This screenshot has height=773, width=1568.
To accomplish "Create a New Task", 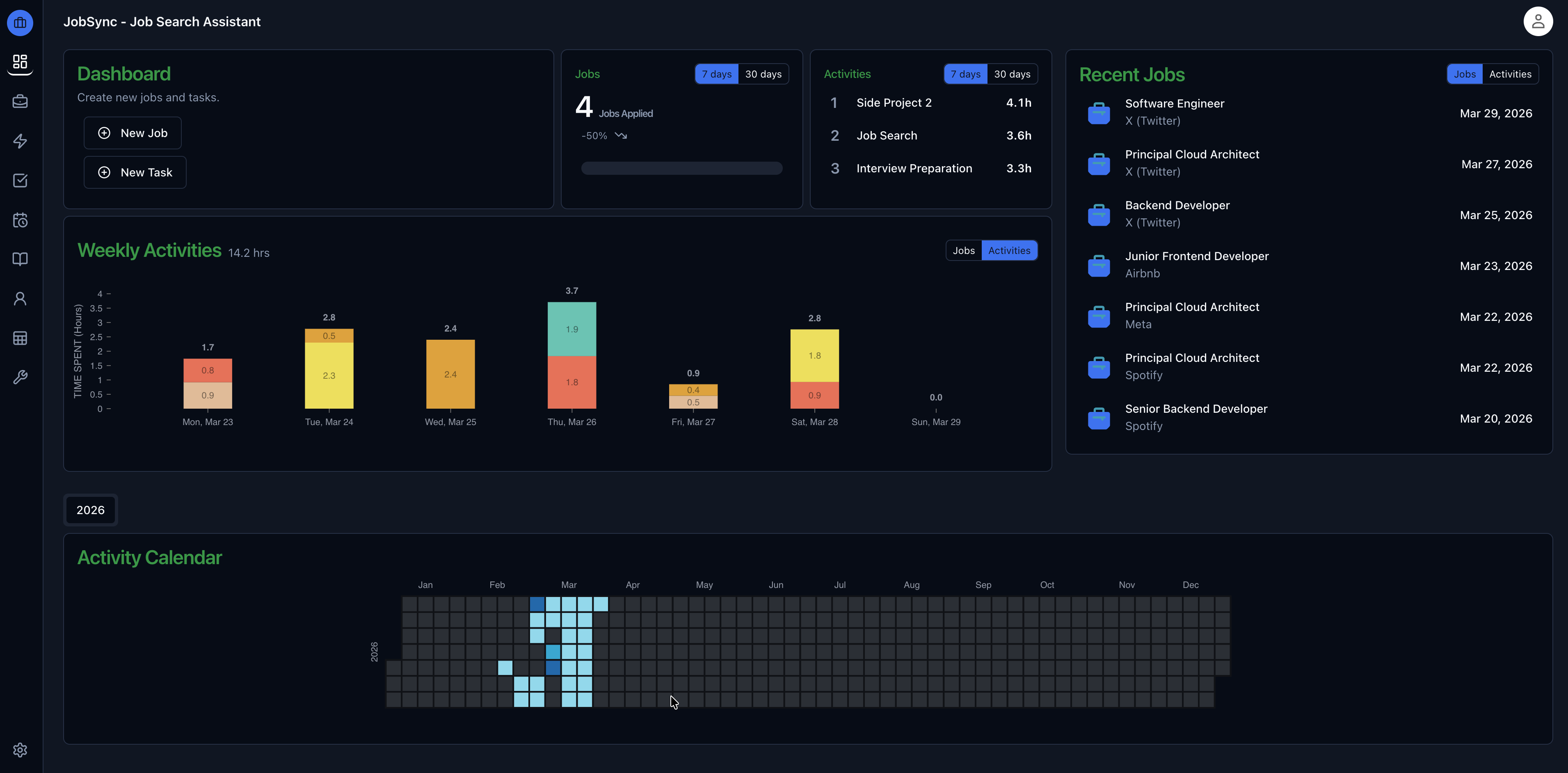I will 135,172.
